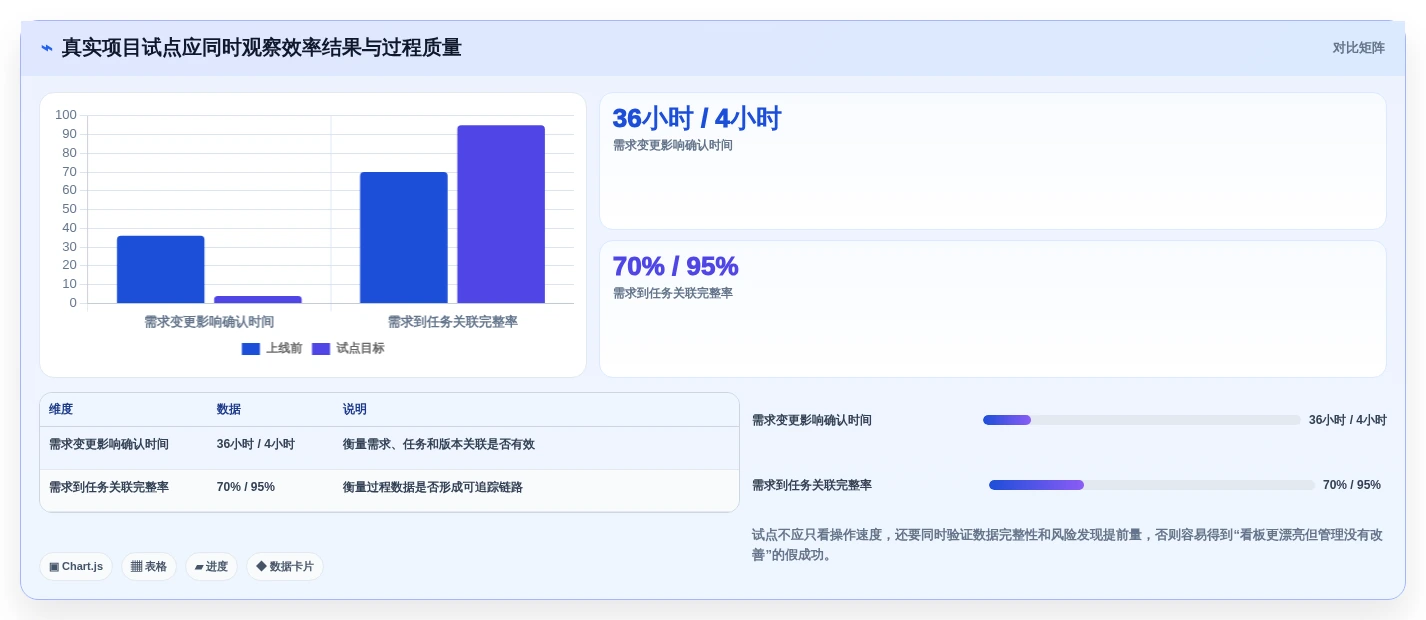Click progress bar for 需求变更影响确认时间
This screenshot has height=620, width=1426.
(x=1141, y=420)
